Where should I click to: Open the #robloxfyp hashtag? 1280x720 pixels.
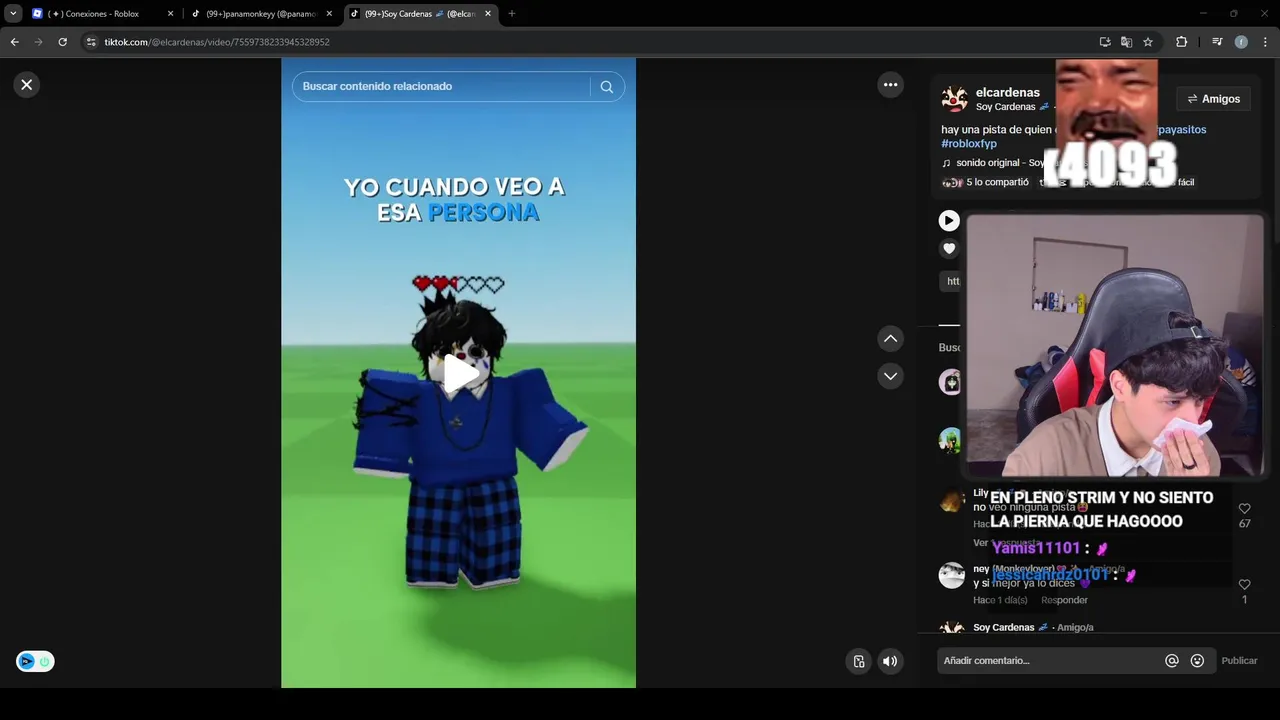click(969, 144)
